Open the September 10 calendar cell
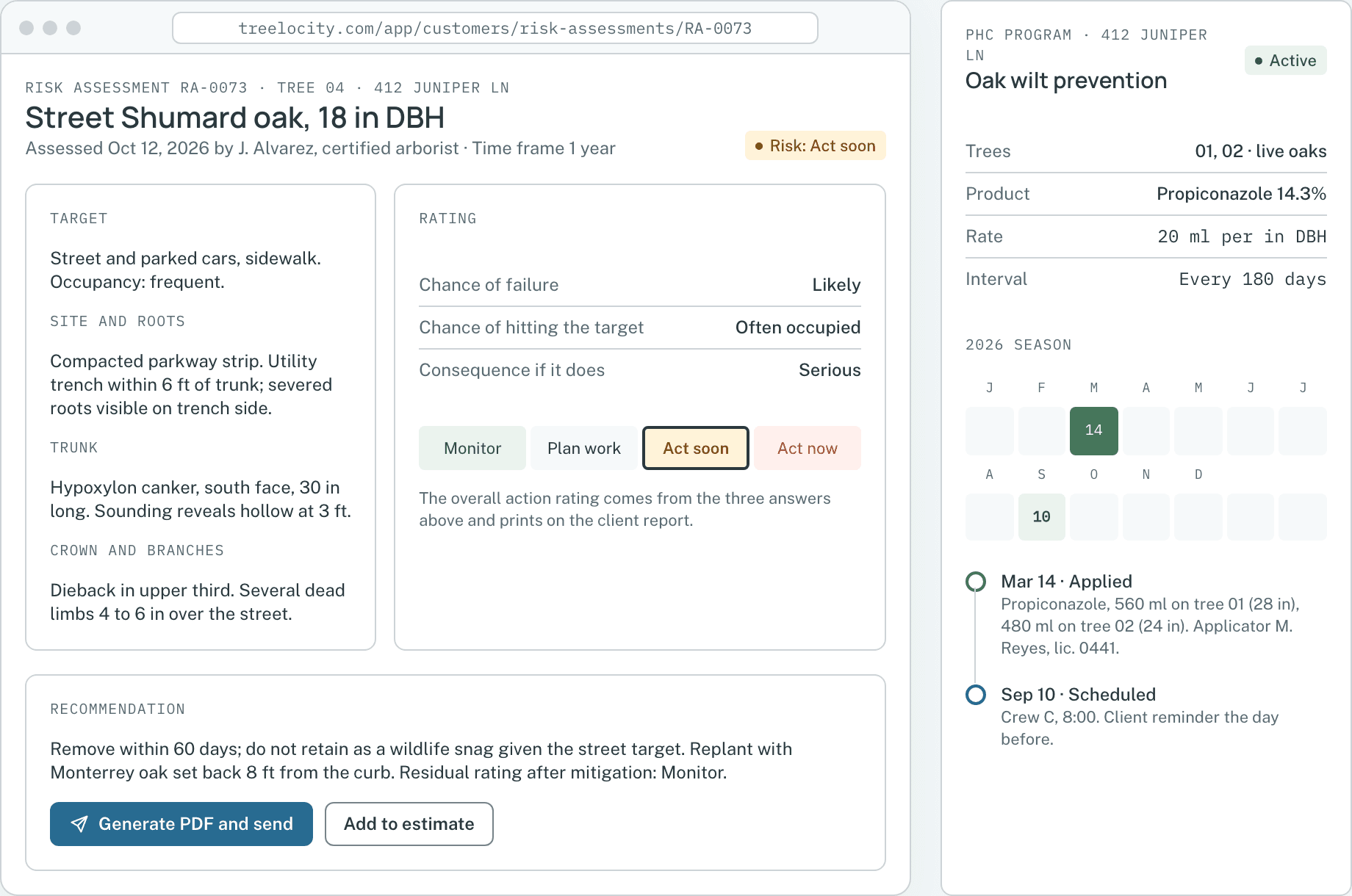Viewport: 1352px width, 896px height. 1042,517
